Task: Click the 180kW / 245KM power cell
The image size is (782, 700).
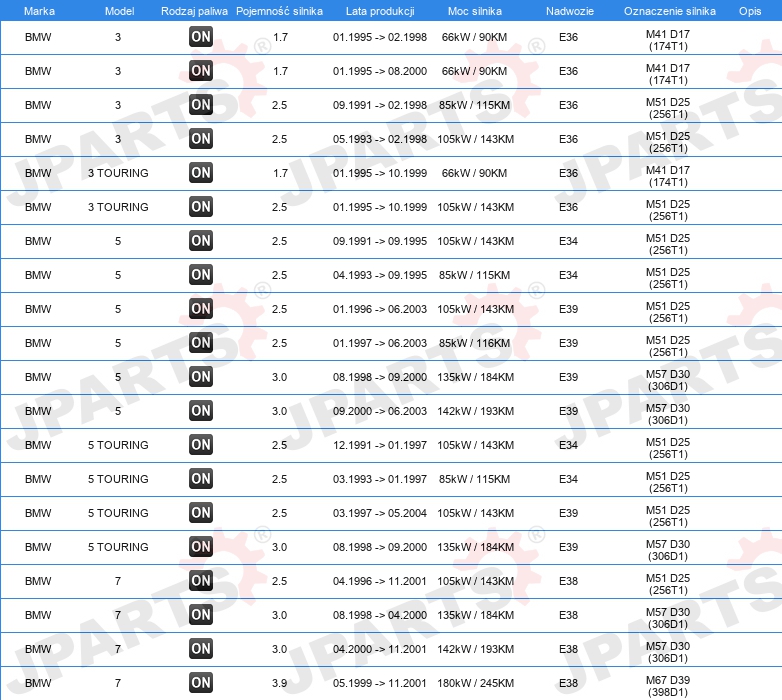Action: pos(475,683)
